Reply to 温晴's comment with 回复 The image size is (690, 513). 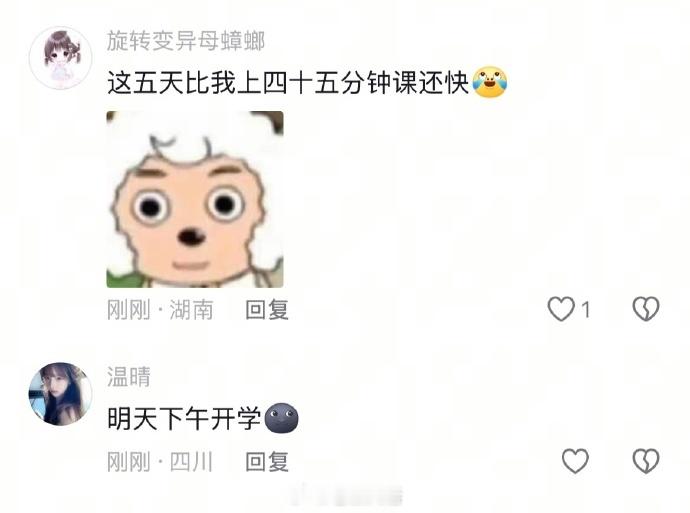tap(267, 462)
